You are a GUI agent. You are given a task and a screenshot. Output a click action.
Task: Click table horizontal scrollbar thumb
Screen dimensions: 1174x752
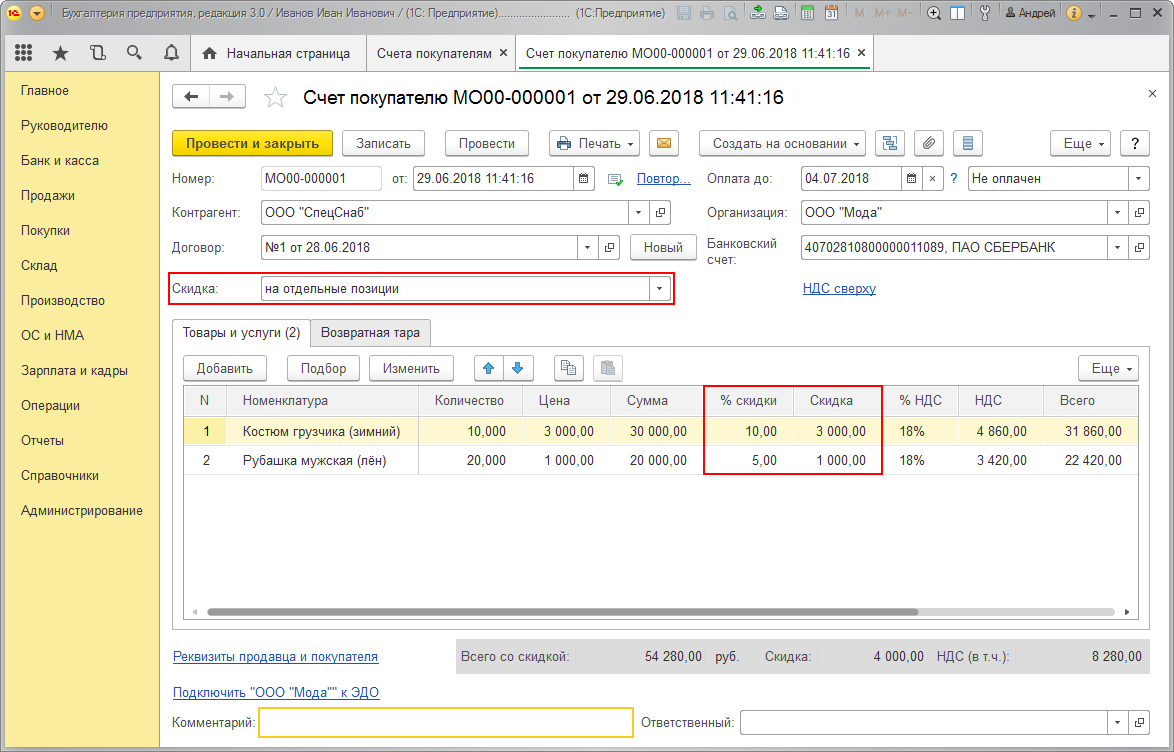(562, 612)
